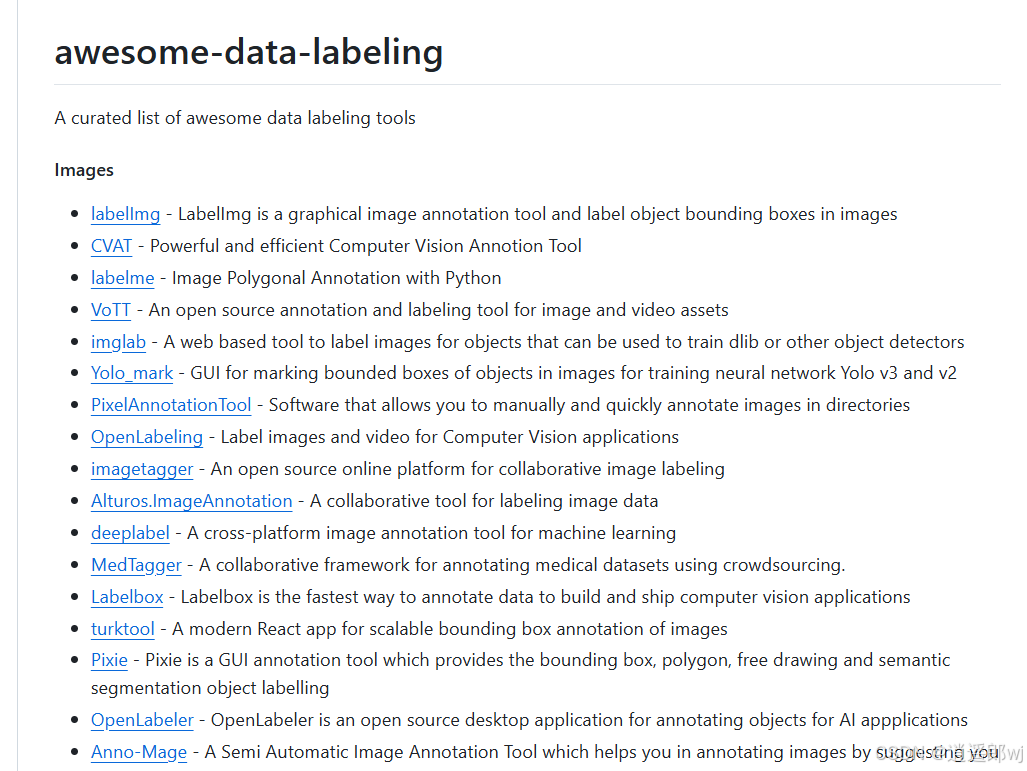Click the Images section heading
The width and height of the screenshot is (1027, 771).
tap(84, 170)
